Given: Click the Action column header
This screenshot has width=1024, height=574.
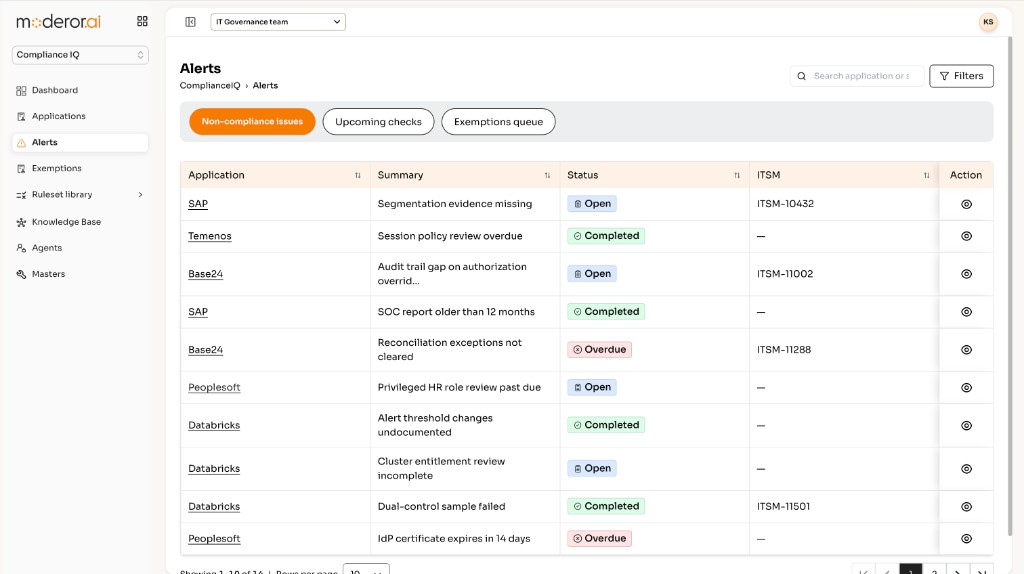Looking at the screenshot, I should (x=966, y=175).
